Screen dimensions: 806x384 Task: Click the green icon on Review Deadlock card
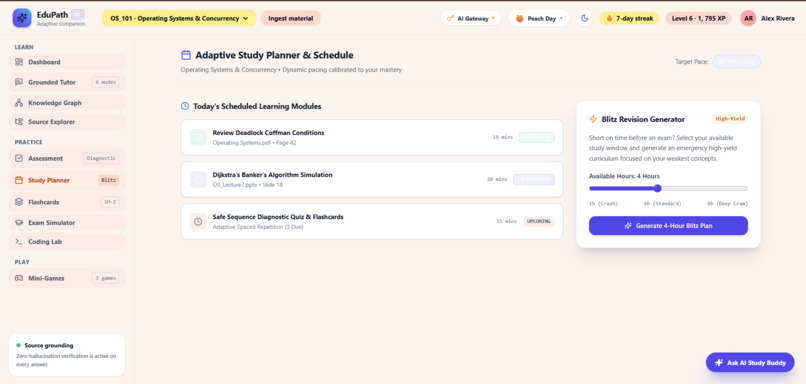(x=198, y=137)
